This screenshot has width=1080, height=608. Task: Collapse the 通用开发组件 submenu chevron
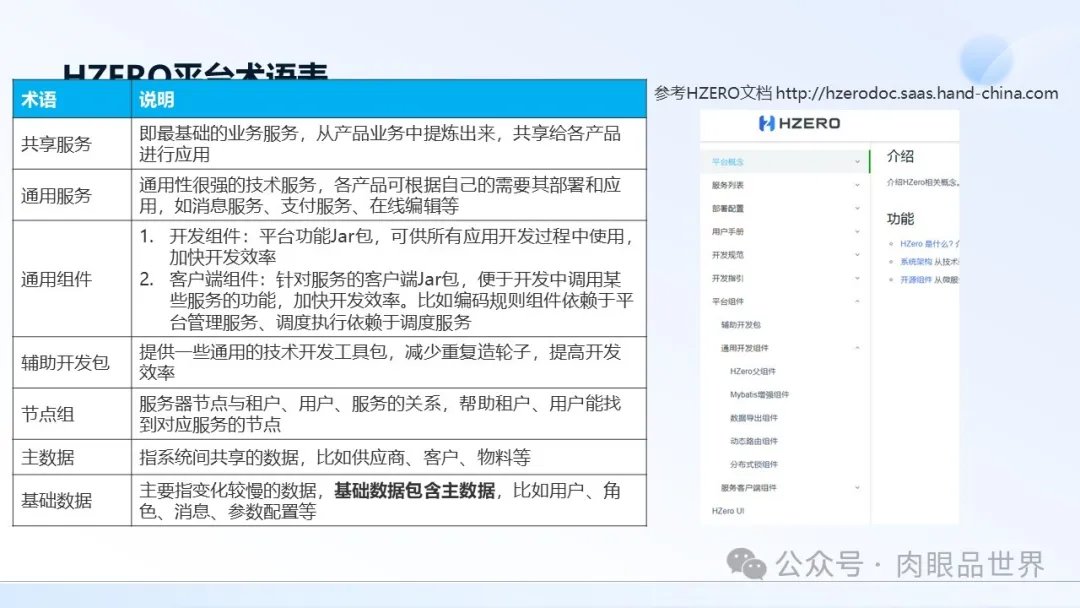857,348
